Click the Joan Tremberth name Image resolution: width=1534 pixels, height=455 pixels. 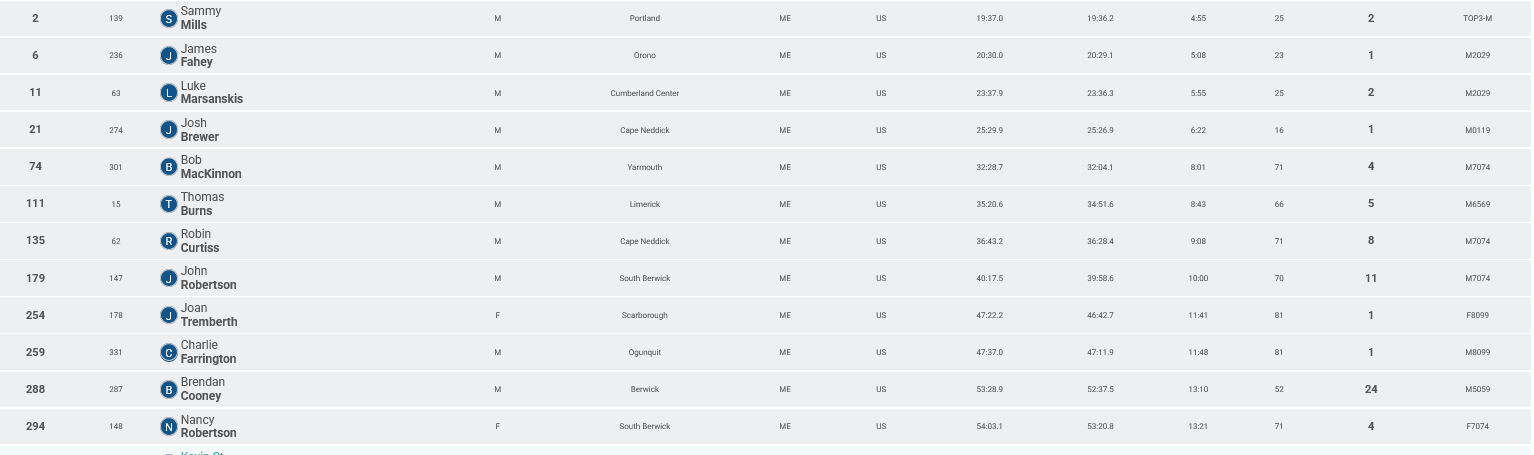click(208, 315)
